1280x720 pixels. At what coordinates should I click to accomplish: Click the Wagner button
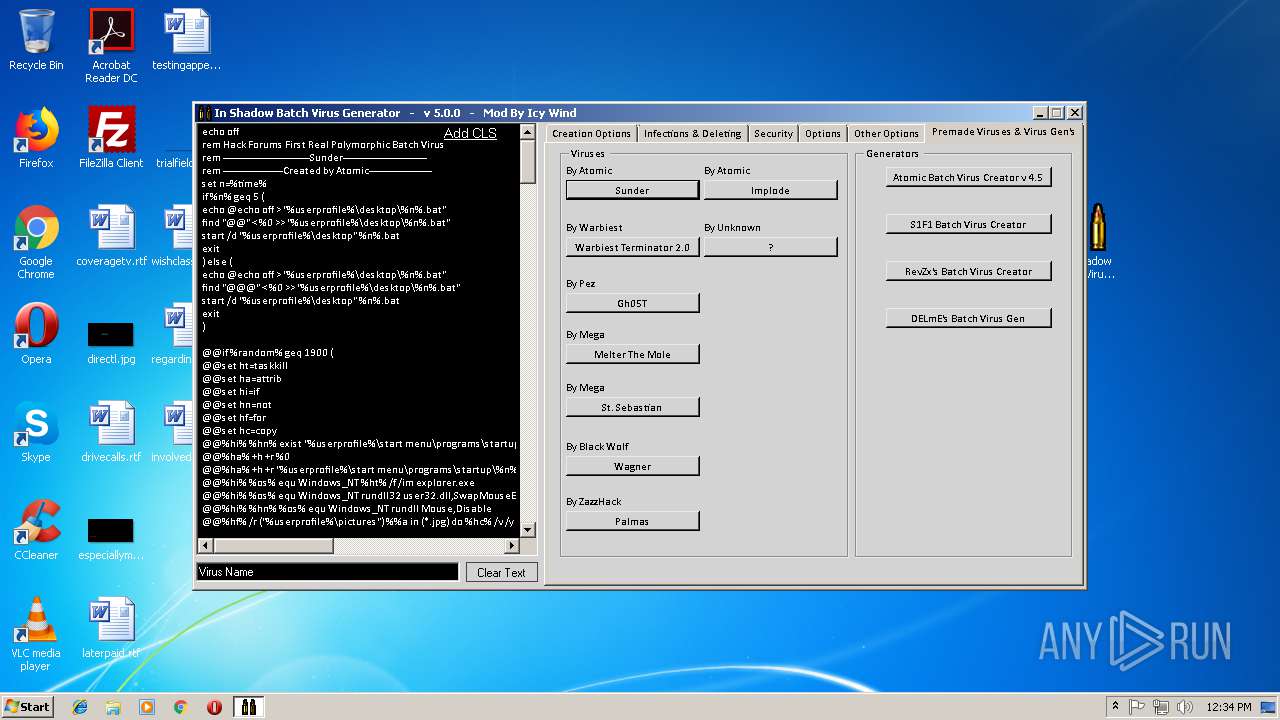632,466
